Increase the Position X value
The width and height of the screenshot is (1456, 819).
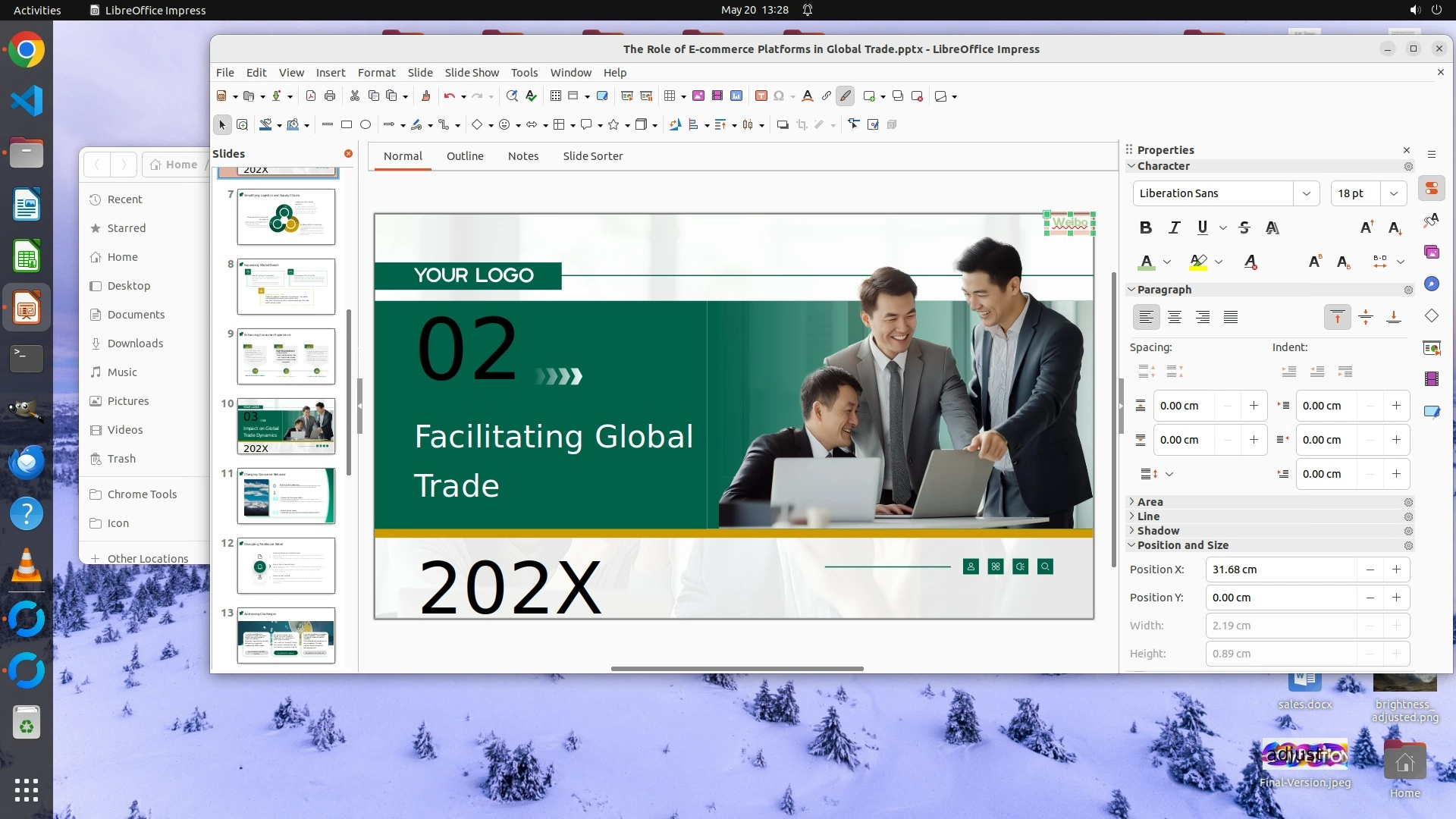pyautogui.click(x=1396, y=570)
